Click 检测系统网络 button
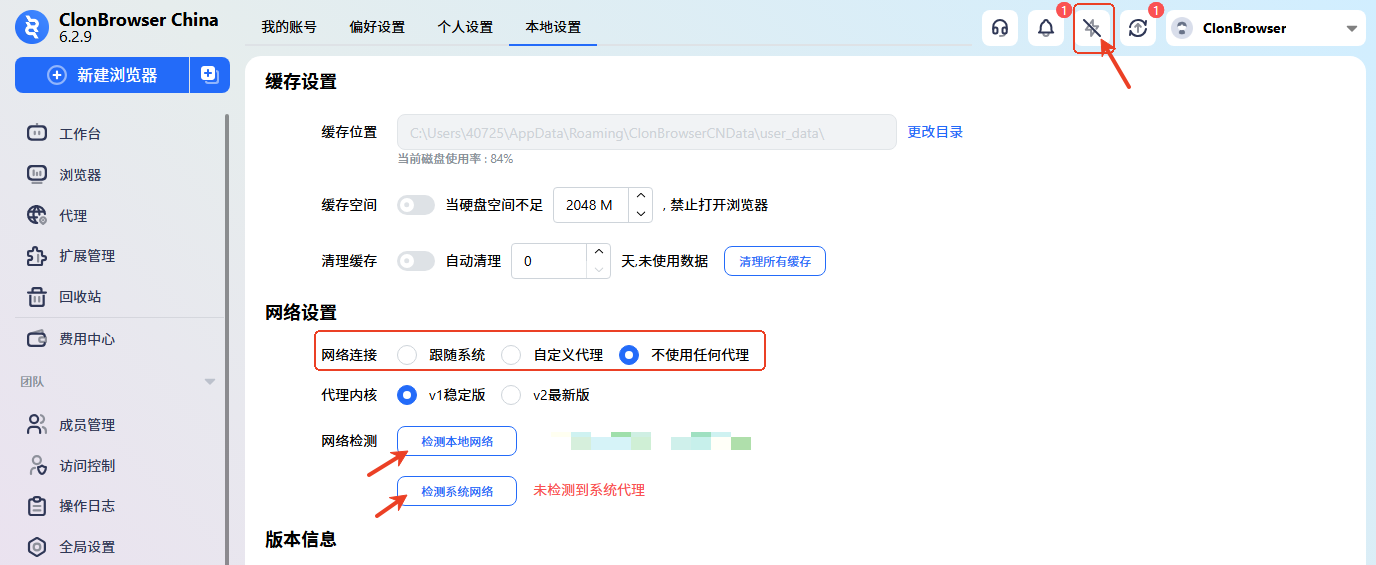The image size is (1376, 565). click(457, 491)
